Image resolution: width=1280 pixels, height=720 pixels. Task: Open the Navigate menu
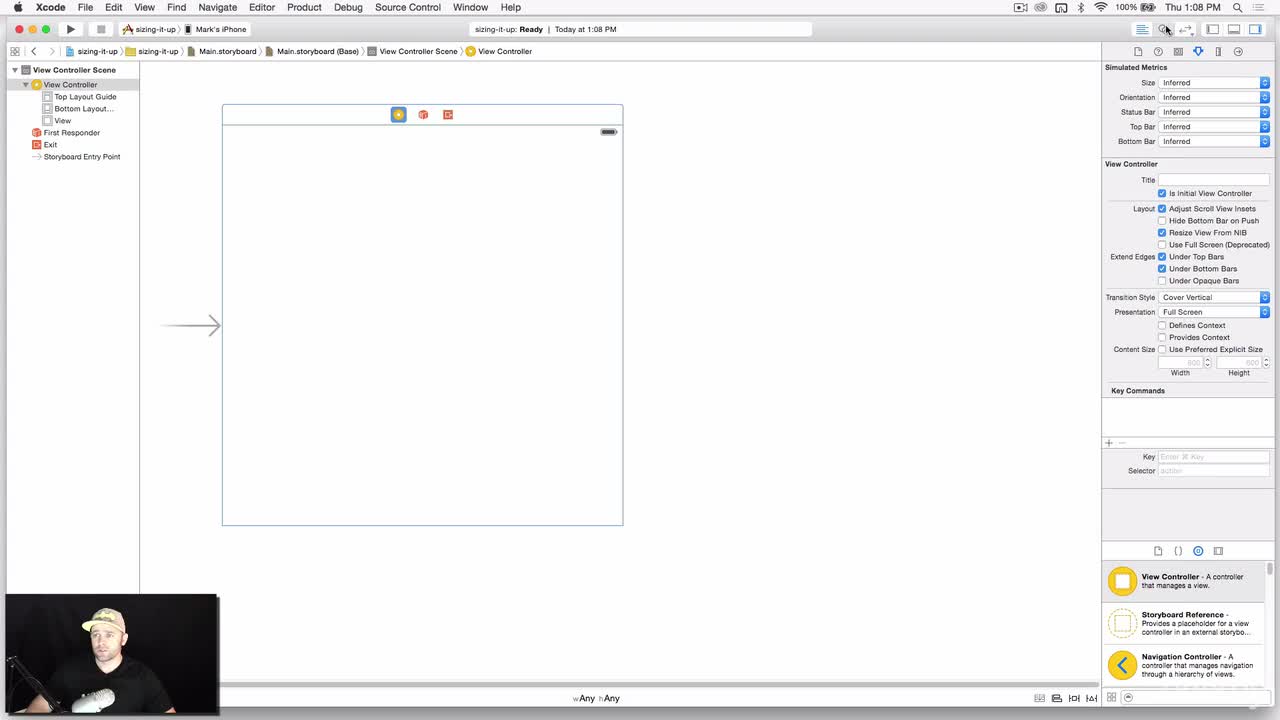pos(217,7)
